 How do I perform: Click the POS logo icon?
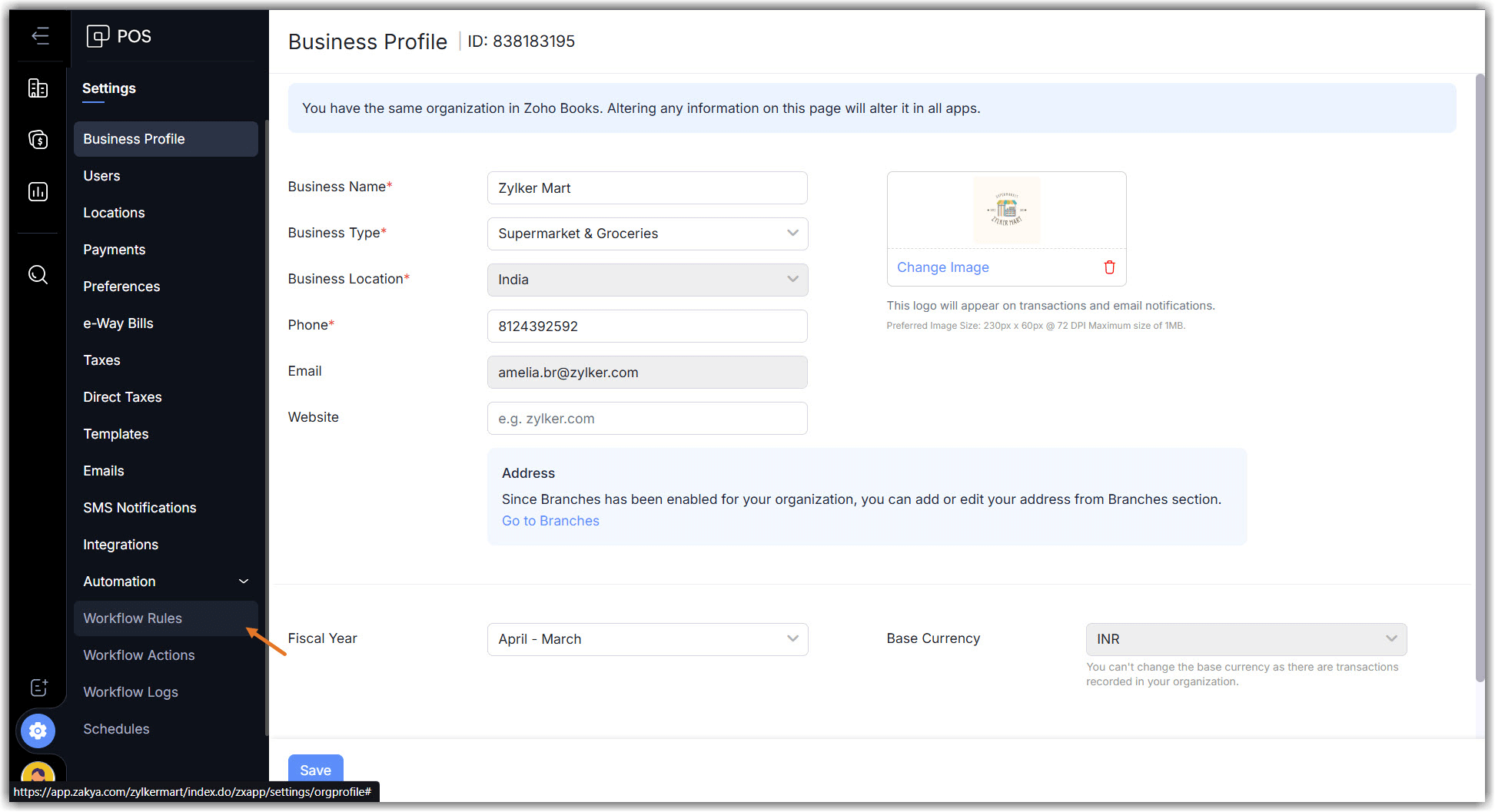[98, 36]
